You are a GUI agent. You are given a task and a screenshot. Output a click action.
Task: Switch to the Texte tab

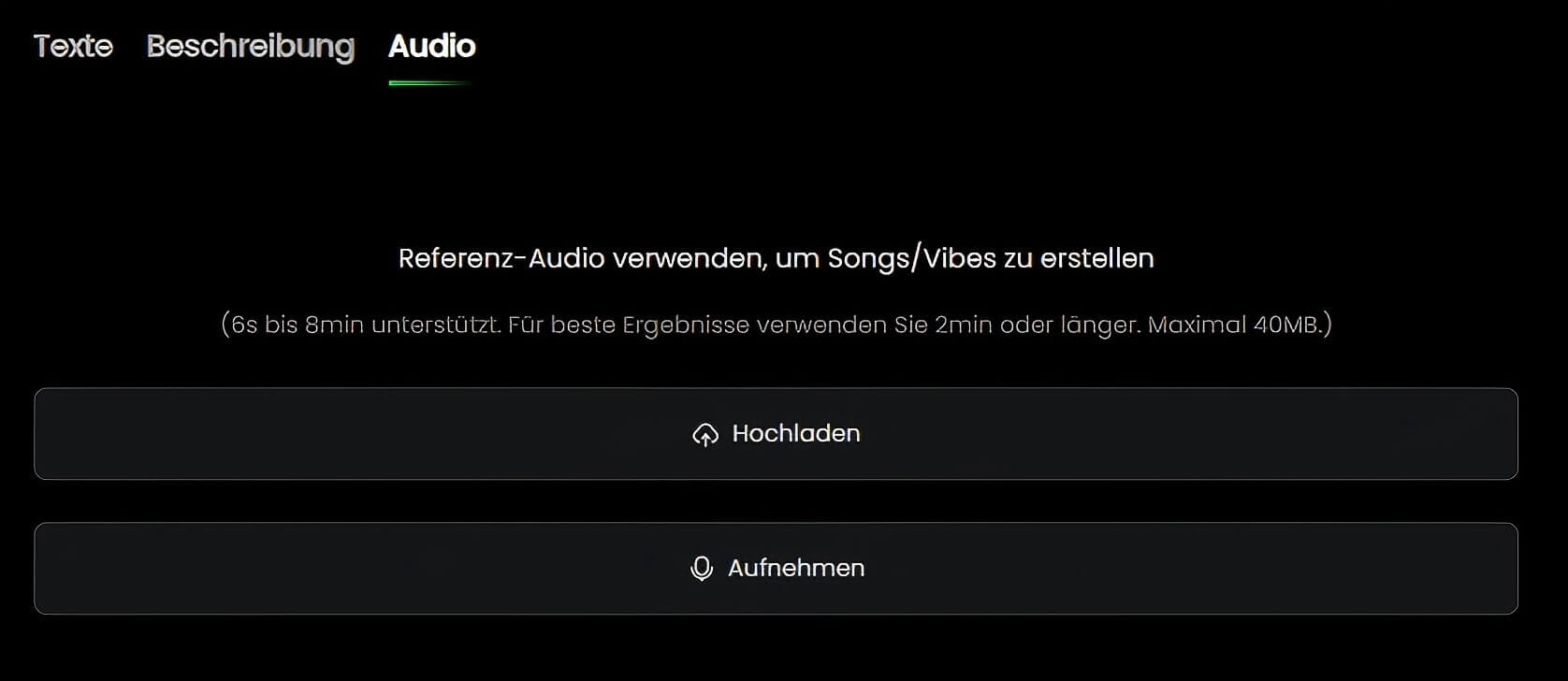(x=72, y=46)
